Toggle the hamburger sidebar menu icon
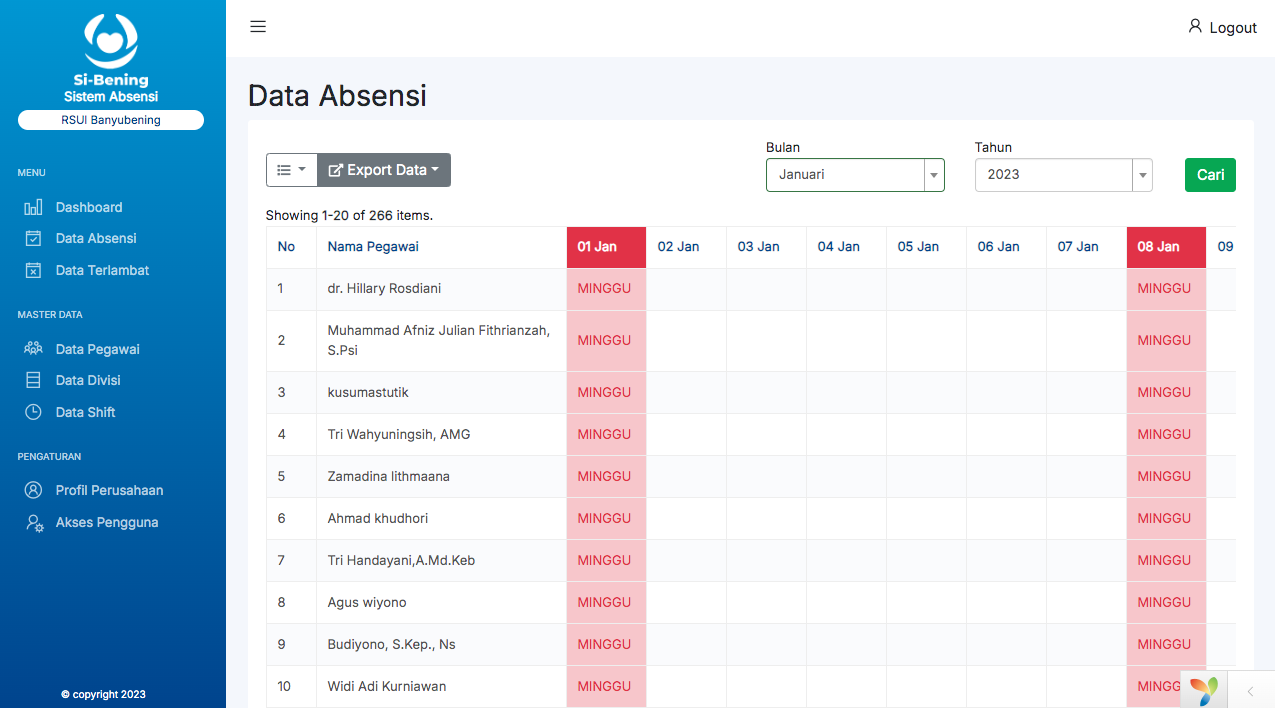This screenshot has width=1275, height=708. [x=258, y=27]
